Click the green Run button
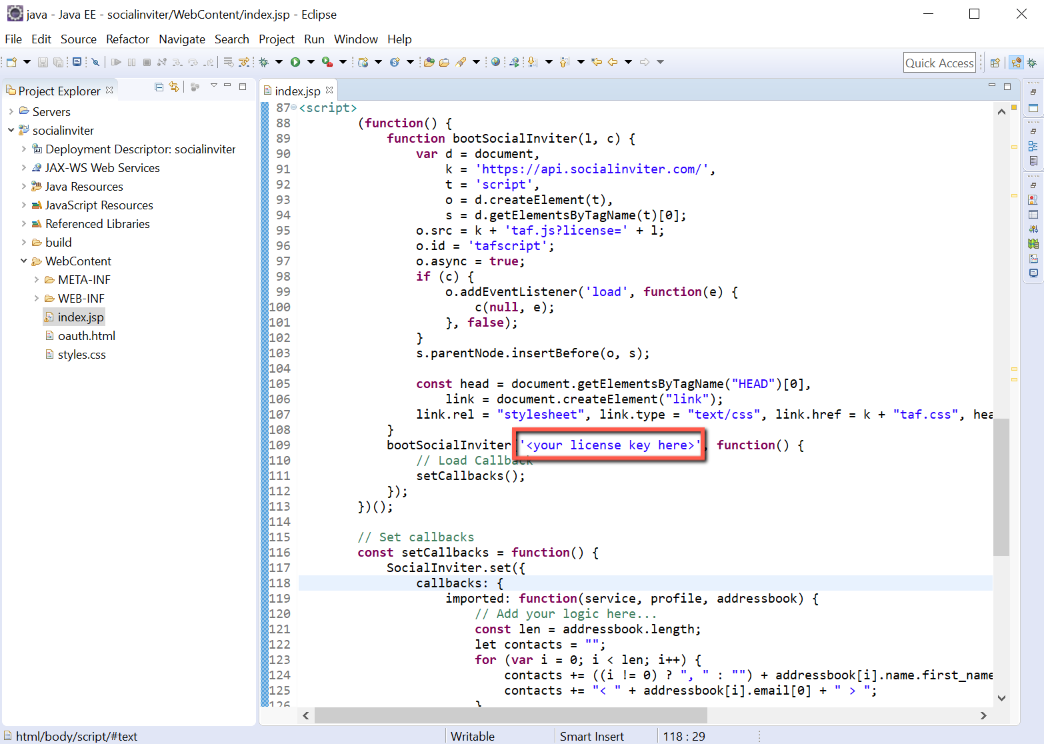 pos(295,62)
